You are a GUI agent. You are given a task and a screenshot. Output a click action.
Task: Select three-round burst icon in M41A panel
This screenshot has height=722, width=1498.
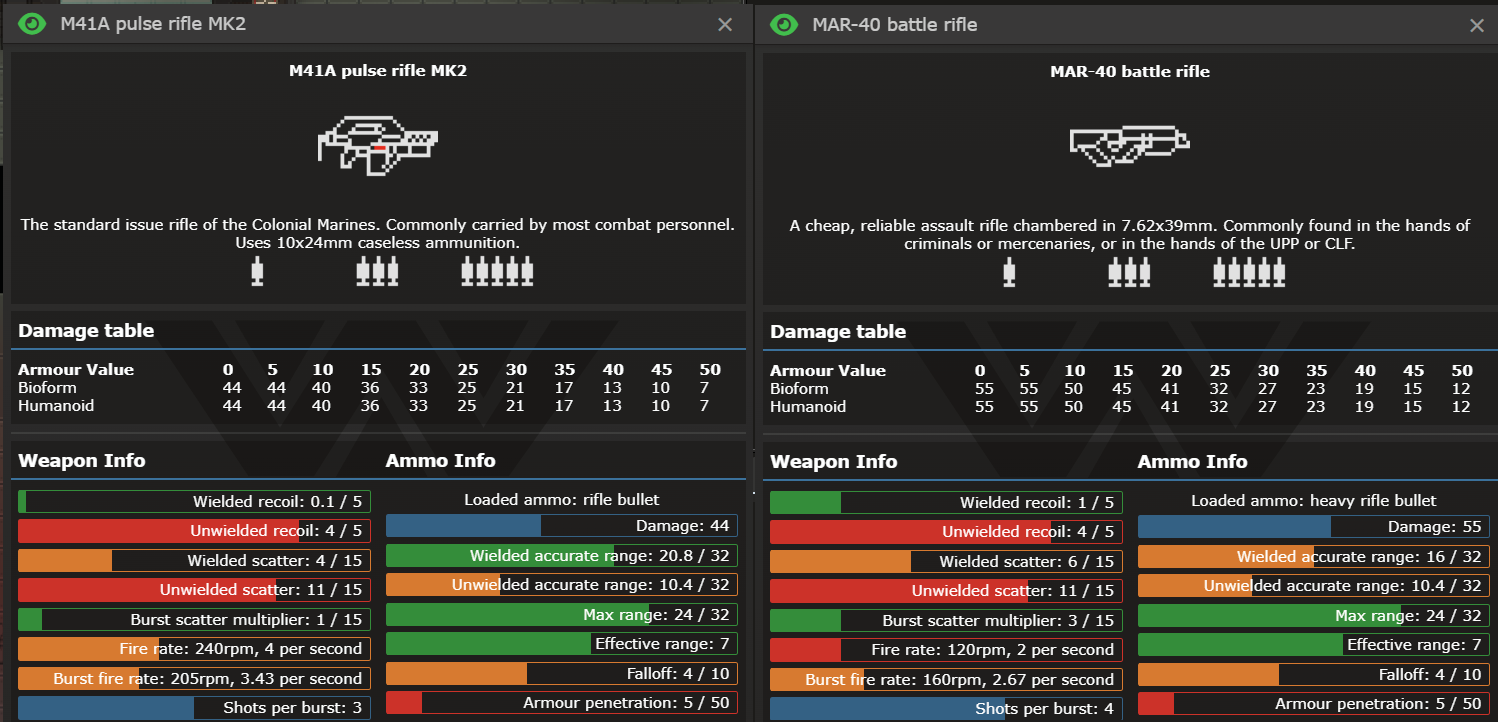click(377, 272)
